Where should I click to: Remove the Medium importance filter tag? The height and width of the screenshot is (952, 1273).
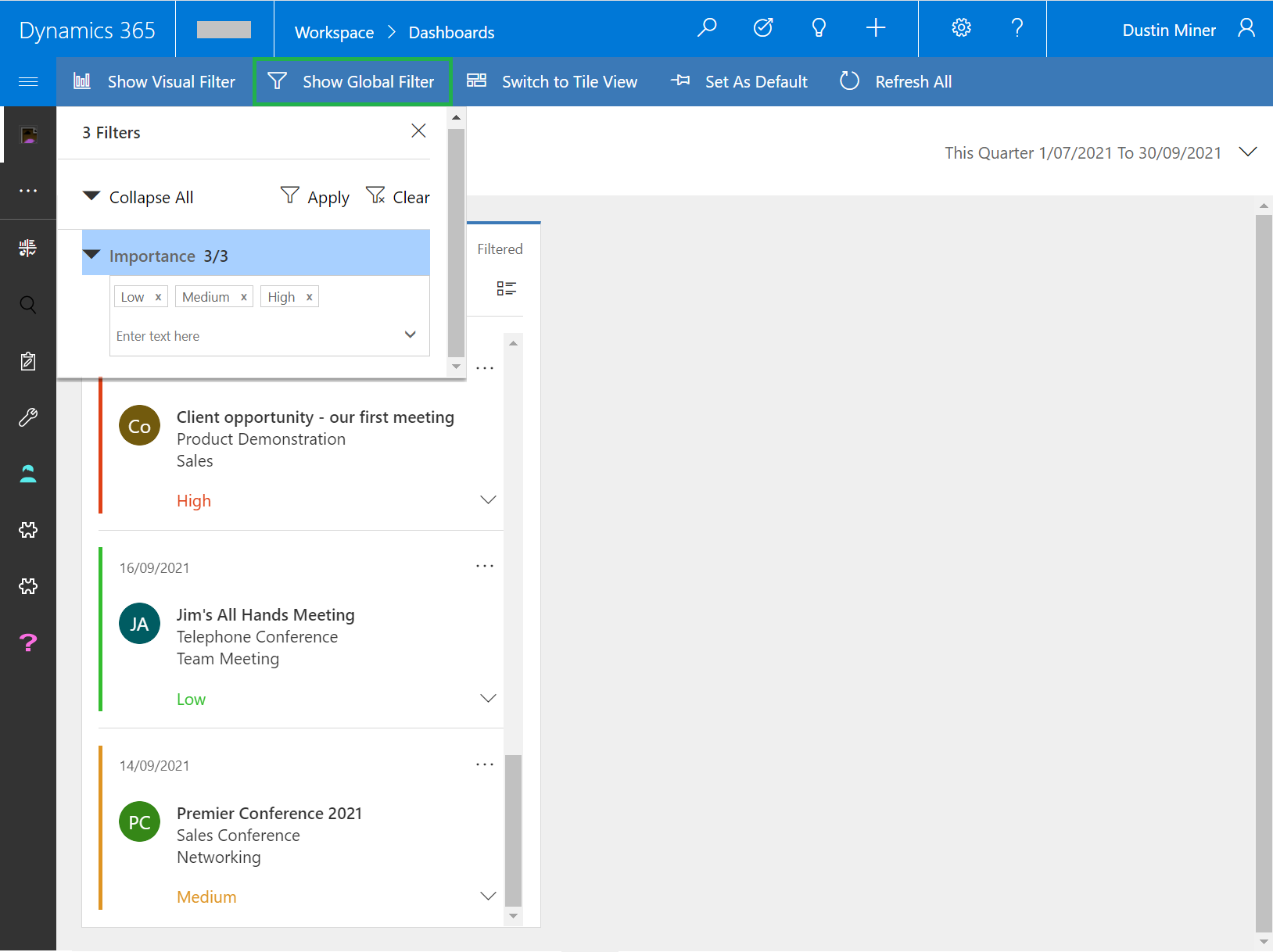point(244,297)
